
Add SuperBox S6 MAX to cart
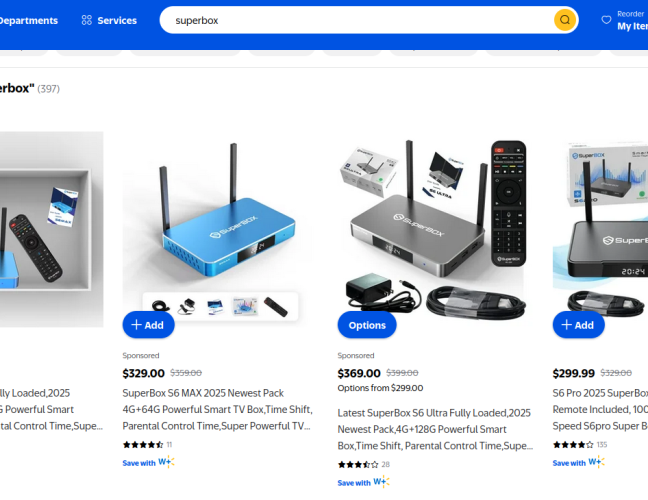148,325
